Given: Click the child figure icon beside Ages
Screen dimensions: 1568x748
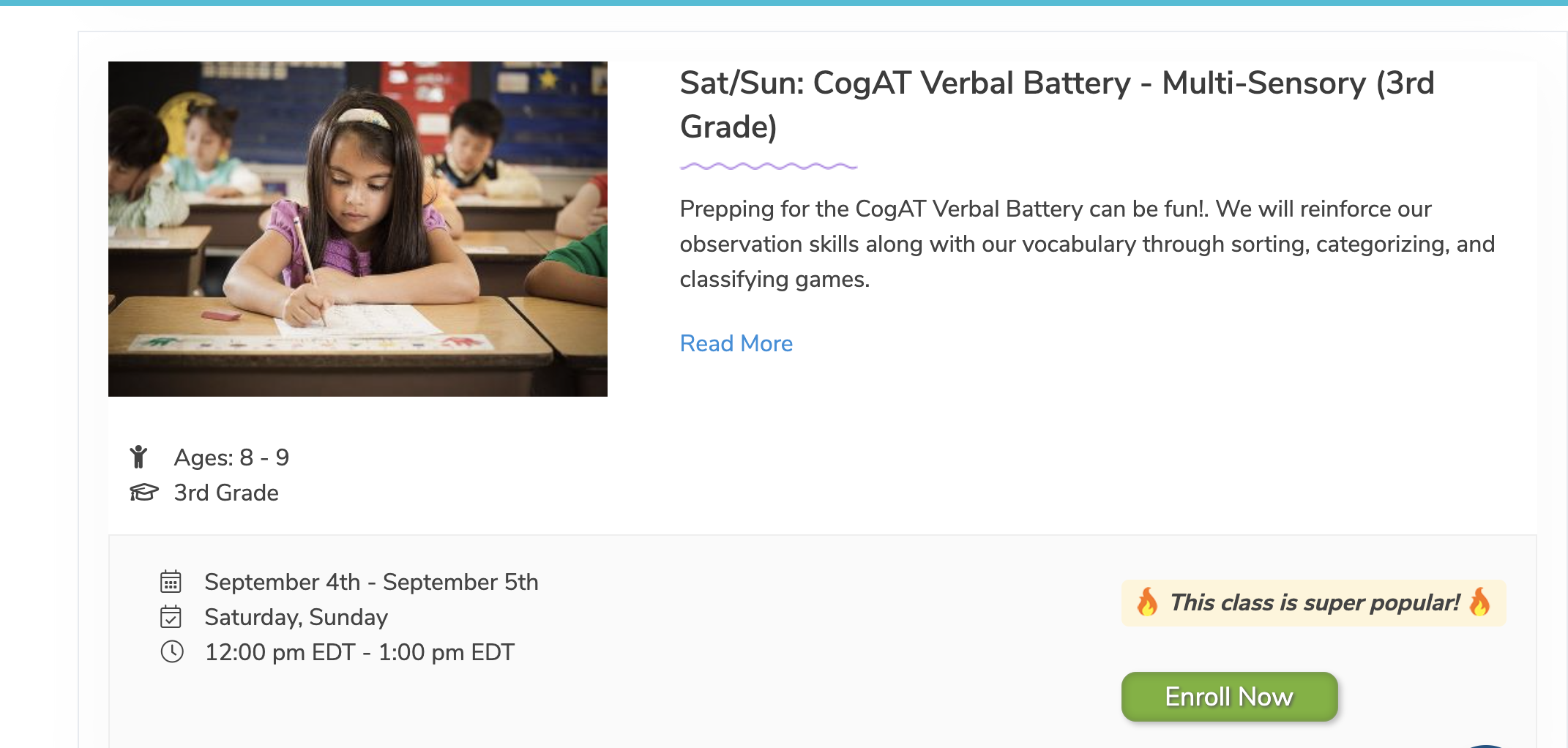Looking at the screenshot, I should point(138,457).
